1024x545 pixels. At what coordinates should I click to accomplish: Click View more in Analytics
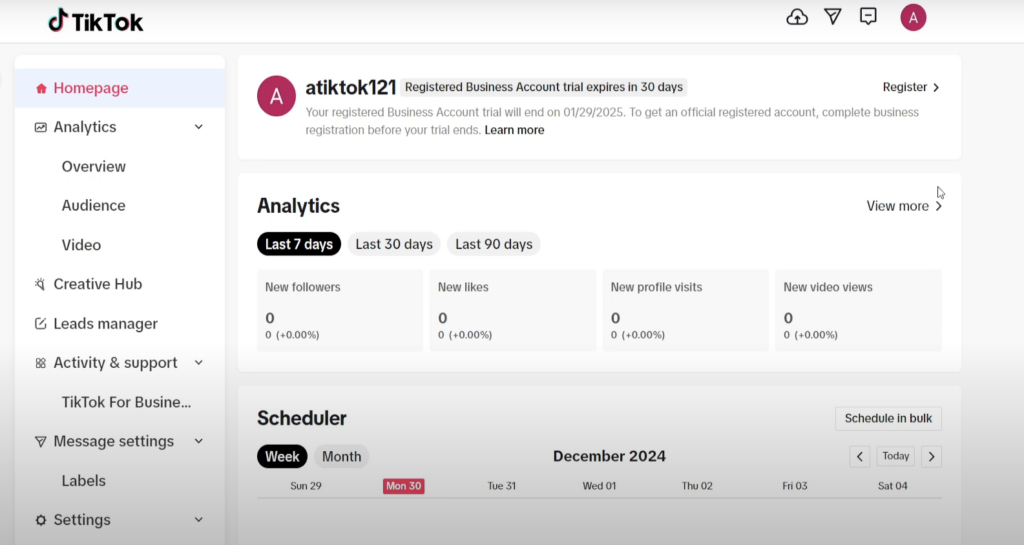(x=904, y=206)
